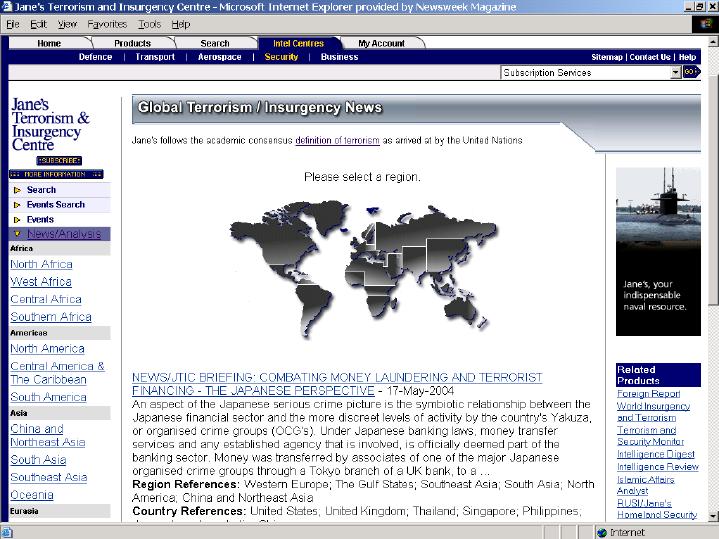Viewport: 719px width, 539px height.
Task: Click the arrow icon beside Events in sidebar
Action: pos(17,220)
